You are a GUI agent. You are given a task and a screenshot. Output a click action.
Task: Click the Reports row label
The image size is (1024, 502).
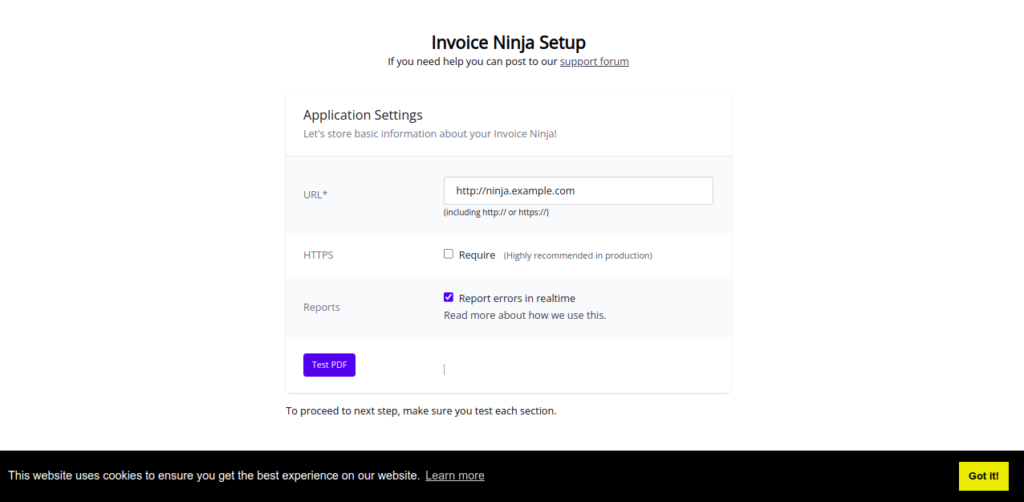point(321,307)
